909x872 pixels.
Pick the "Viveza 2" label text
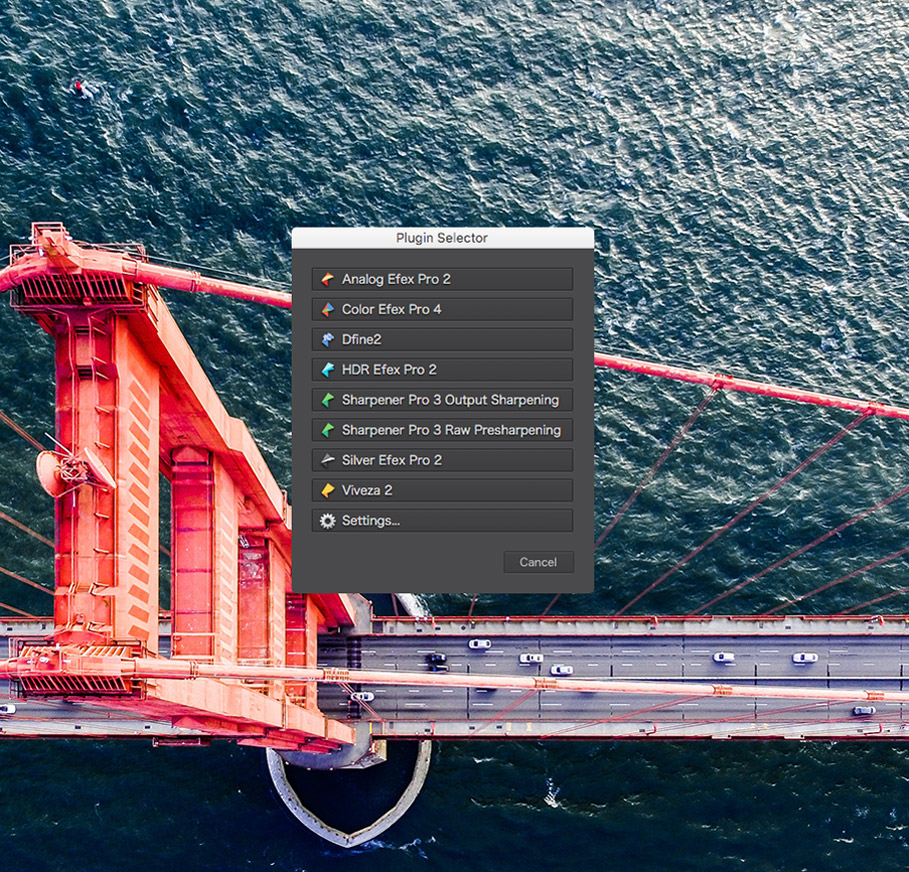pos(367,490)
